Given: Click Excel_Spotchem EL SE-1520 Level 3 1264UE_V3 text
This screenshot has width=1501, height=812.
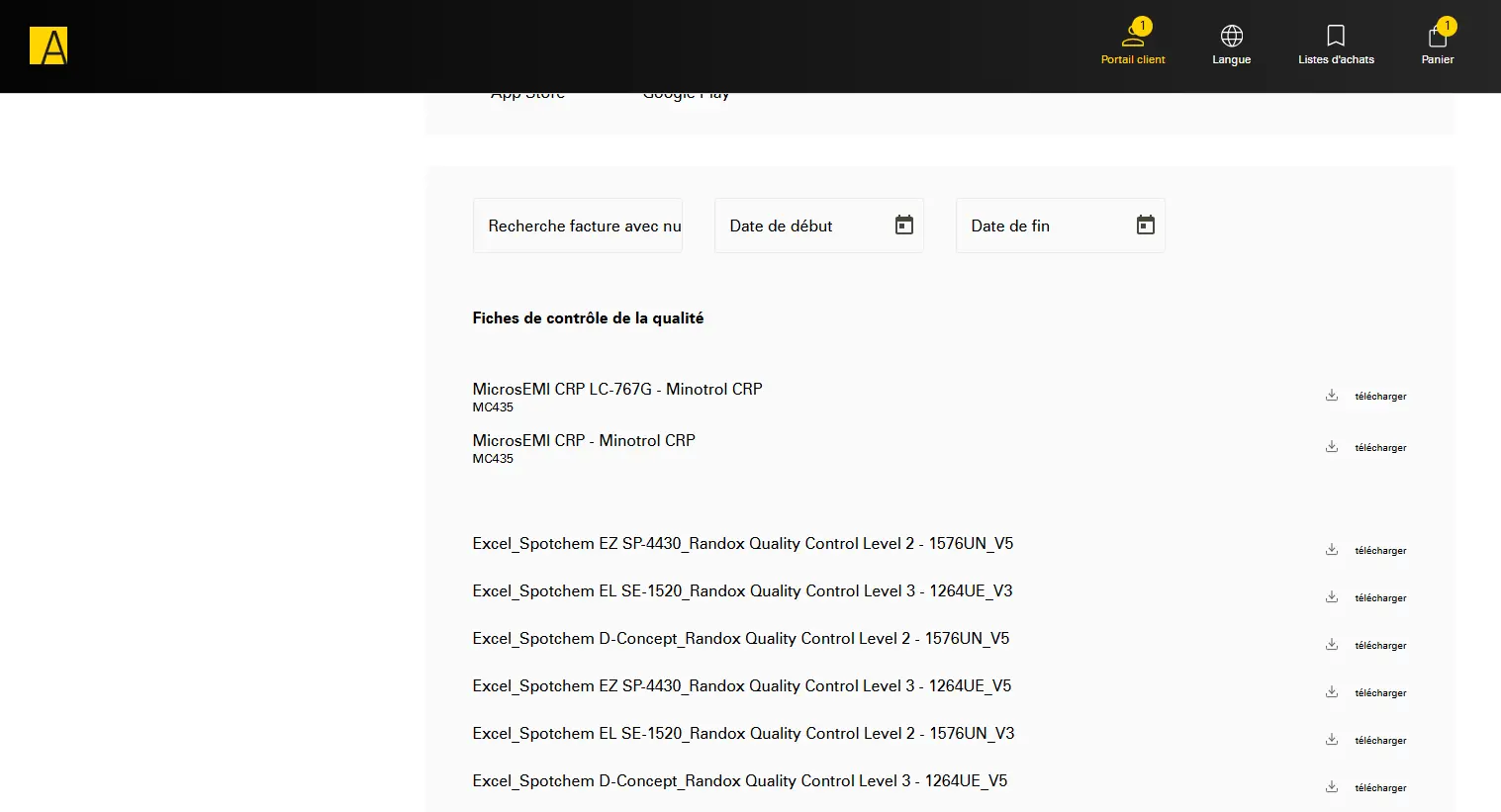Looking at the screenshot, I should [742, 590].
